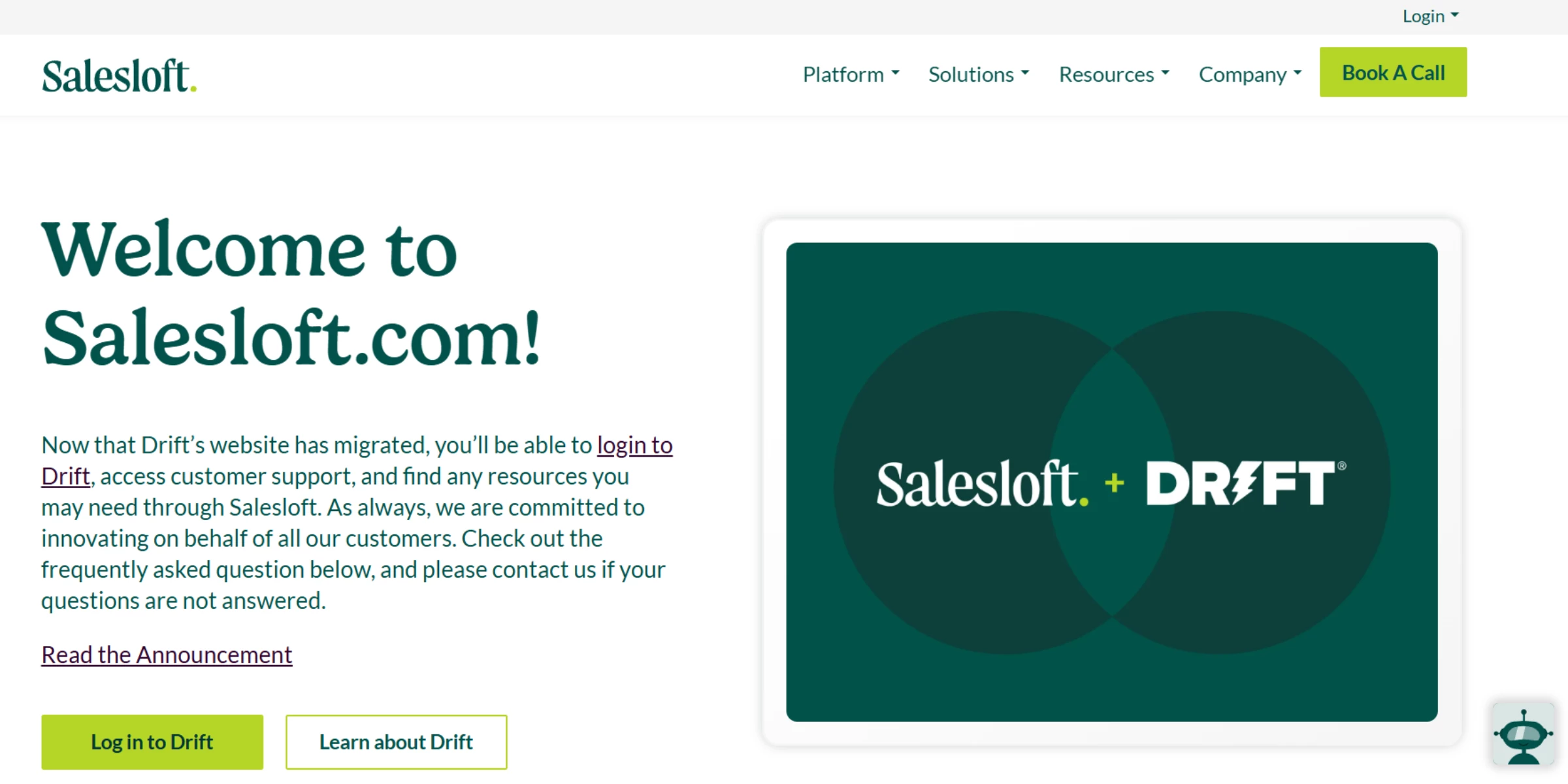Expand the Solutions menu
The image size is (1568, 784).
tap(979, 74)
